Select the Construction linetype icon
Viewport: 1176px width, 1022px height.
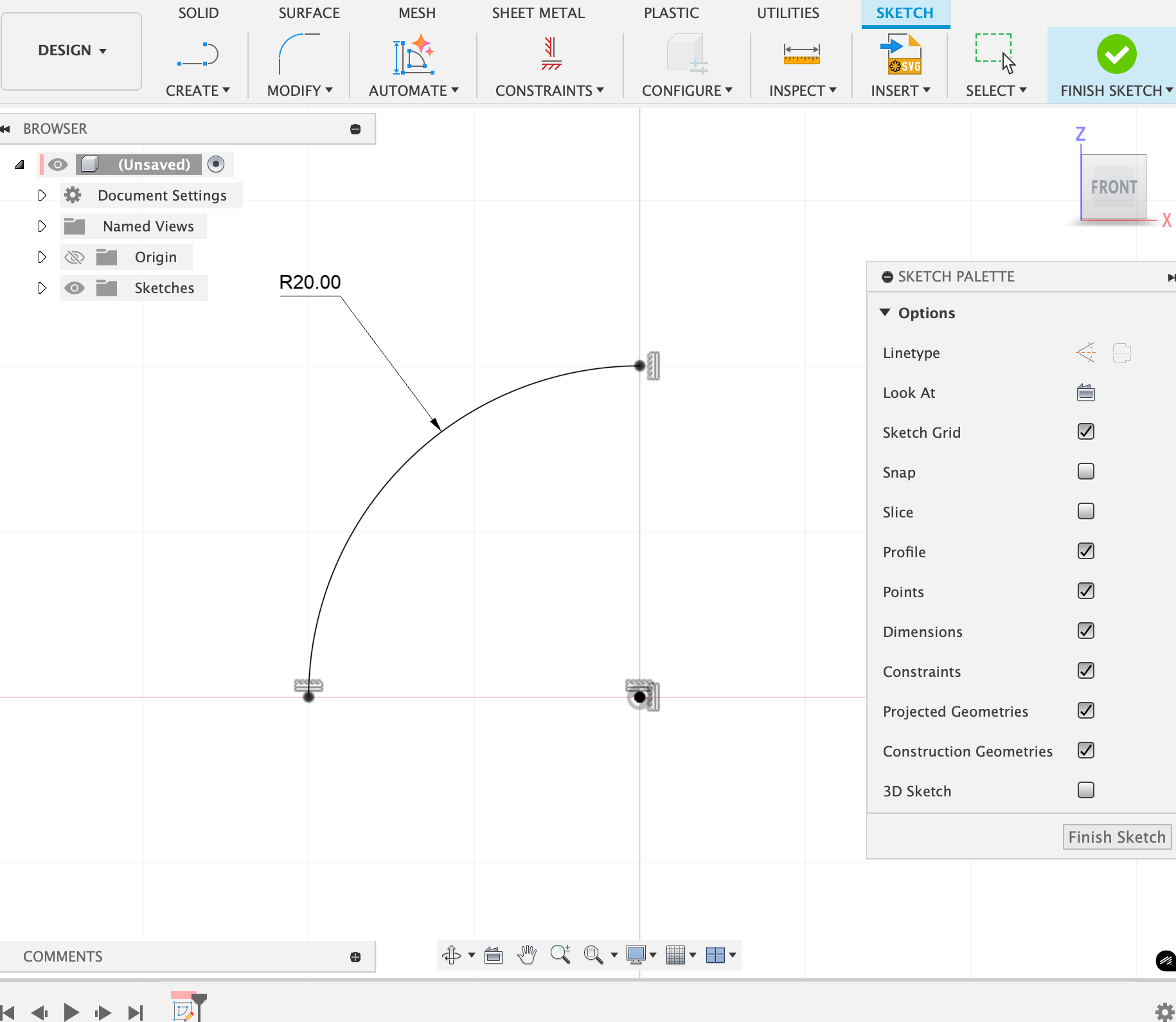(x=1085, y=352)
